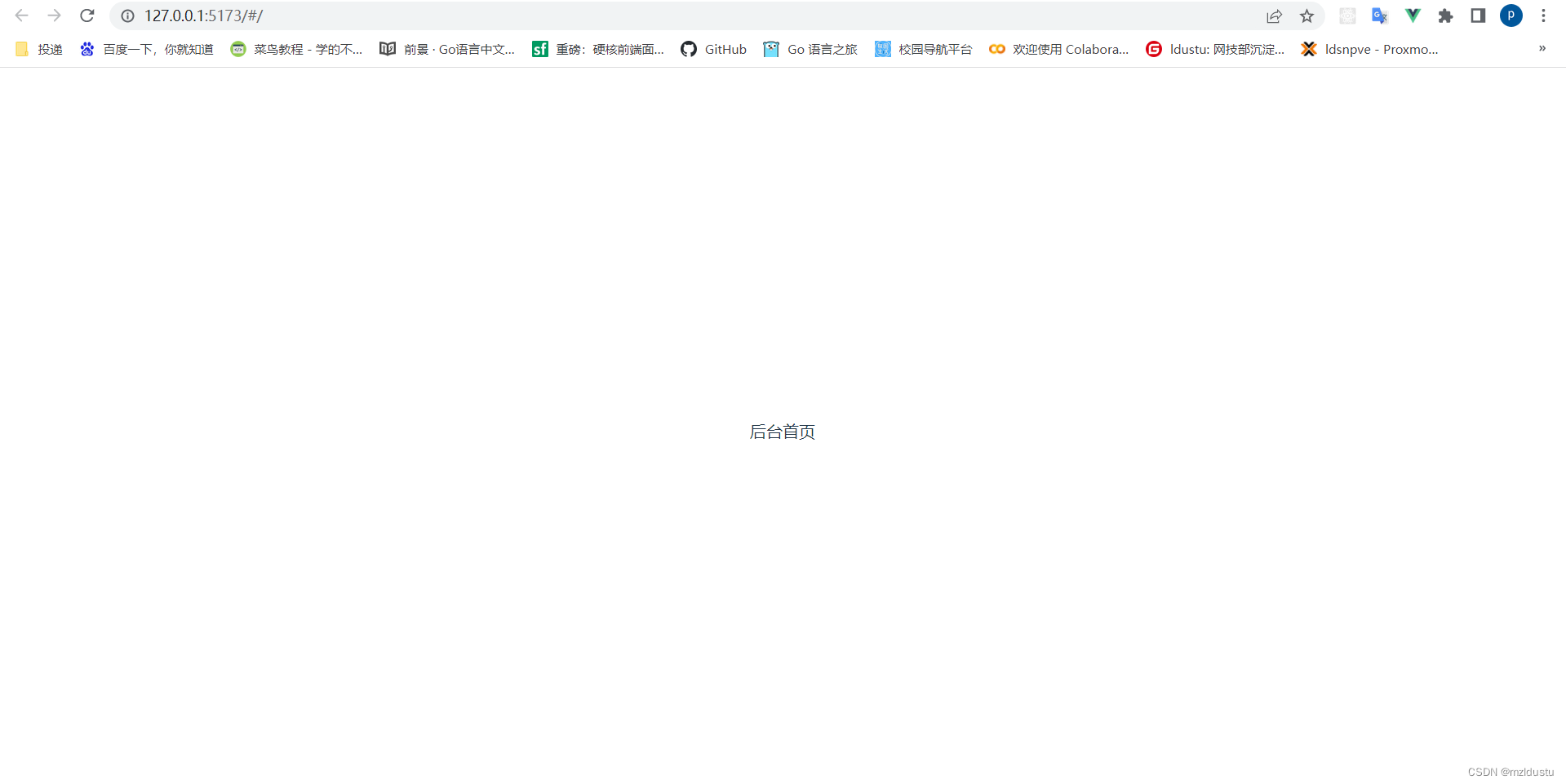
Task: Expand hidden bookmarks with the chevron
Action: (x=1542, y=48)
